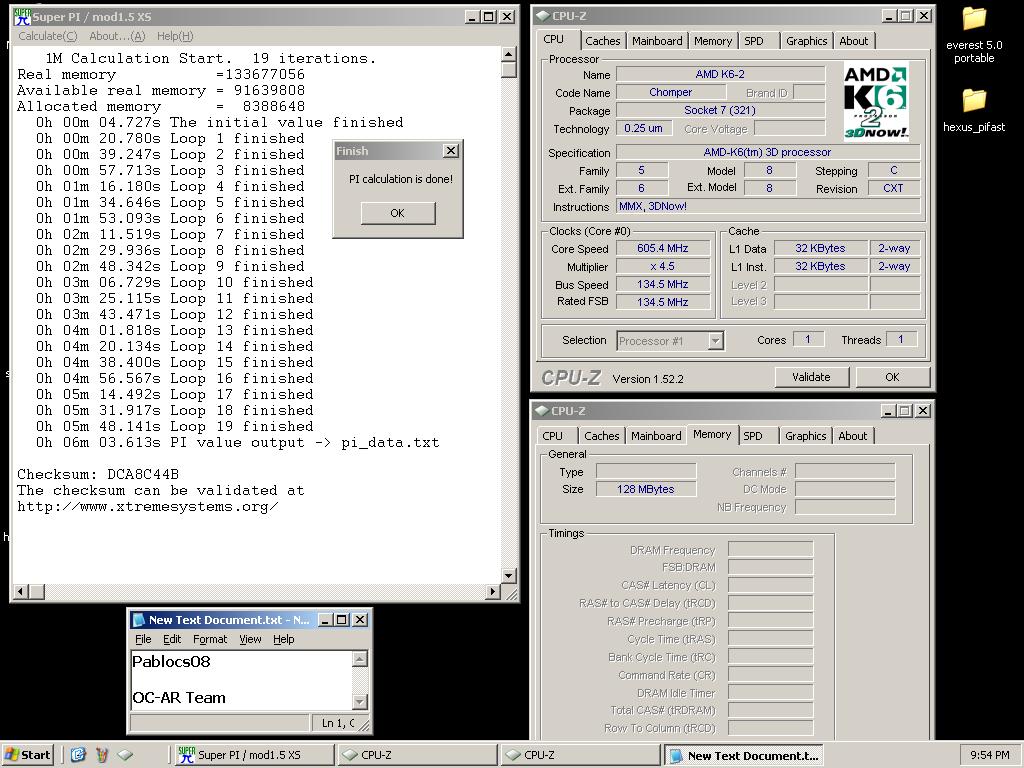1024x768 pixels.
Task: Open Notepad Edit menu
Action: pyautogui.click(x=172, y=639)
